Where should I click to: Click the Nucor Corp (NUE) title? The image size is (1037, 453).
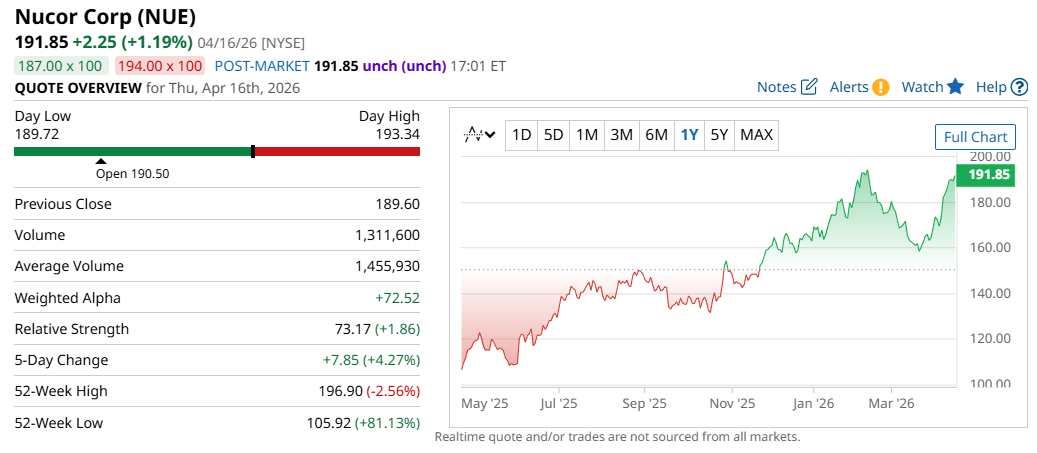pyautogui.click(x=105, y=17)
